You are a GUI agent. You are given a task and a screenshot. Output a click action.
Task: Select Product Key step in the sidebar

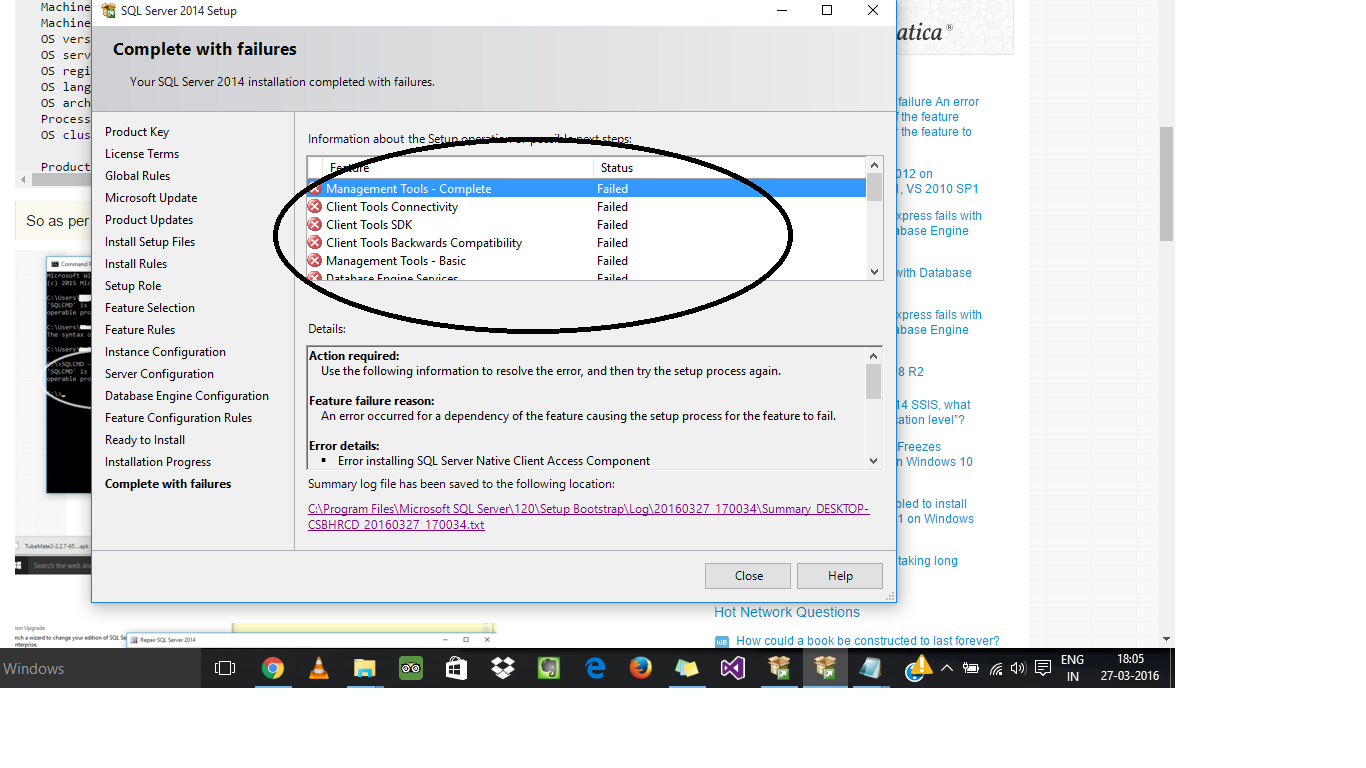coord(136,131)
